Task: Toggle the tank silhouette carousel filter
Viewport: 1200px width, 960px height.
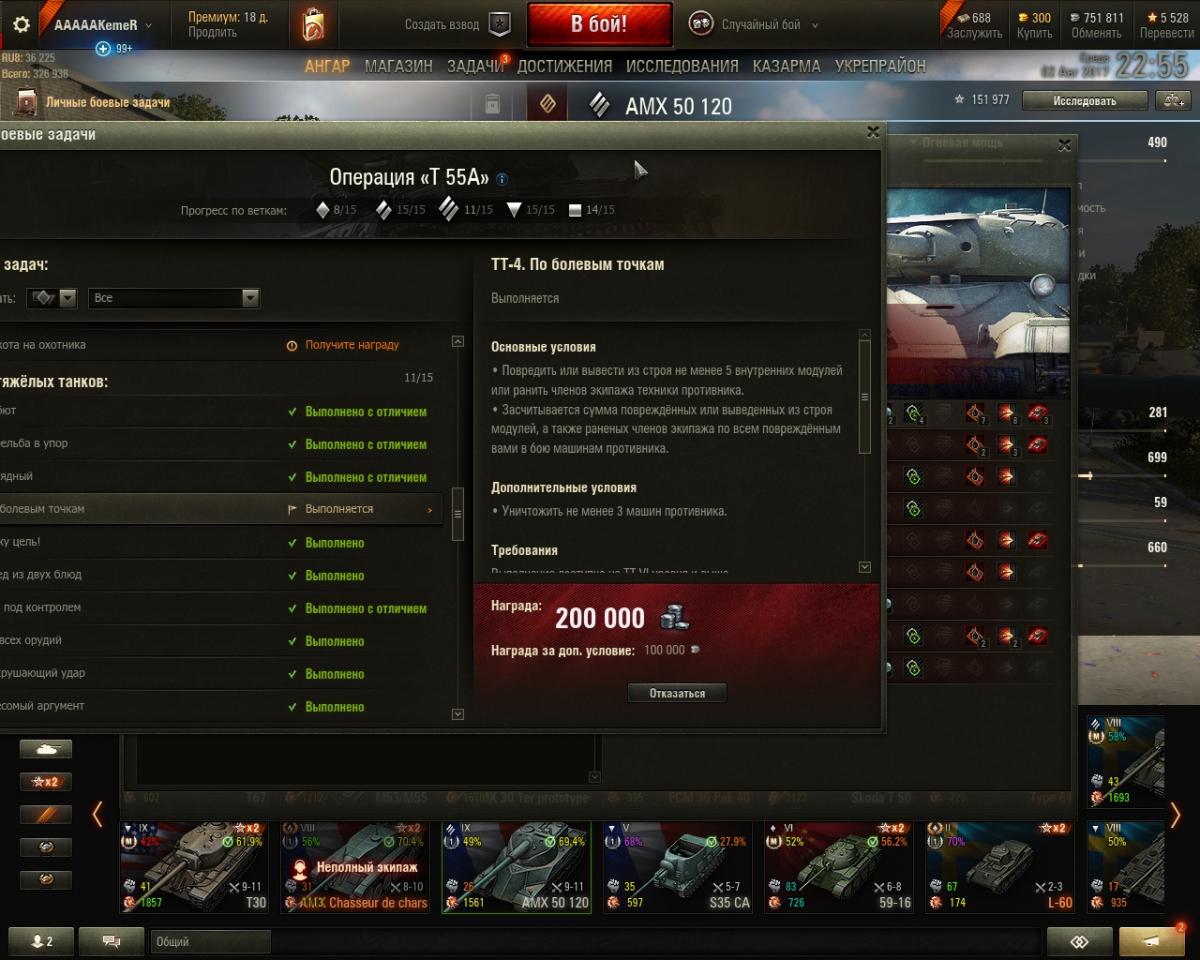Action: tap(46, 749)
